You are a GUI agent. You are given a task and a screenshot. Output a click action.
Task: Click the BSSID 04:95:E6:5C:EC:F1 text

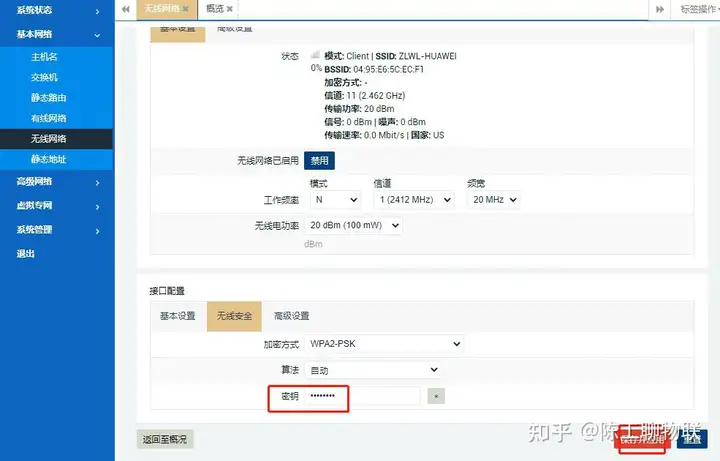tap(374, 69)
